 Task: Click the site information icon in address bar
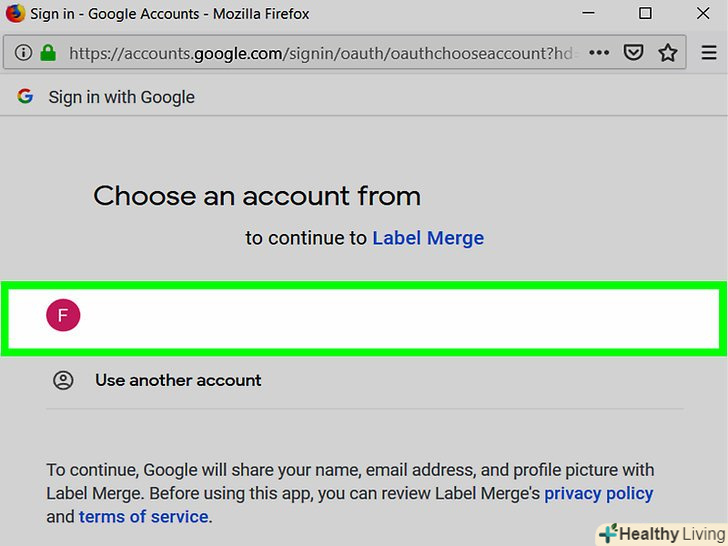[23, 53]
